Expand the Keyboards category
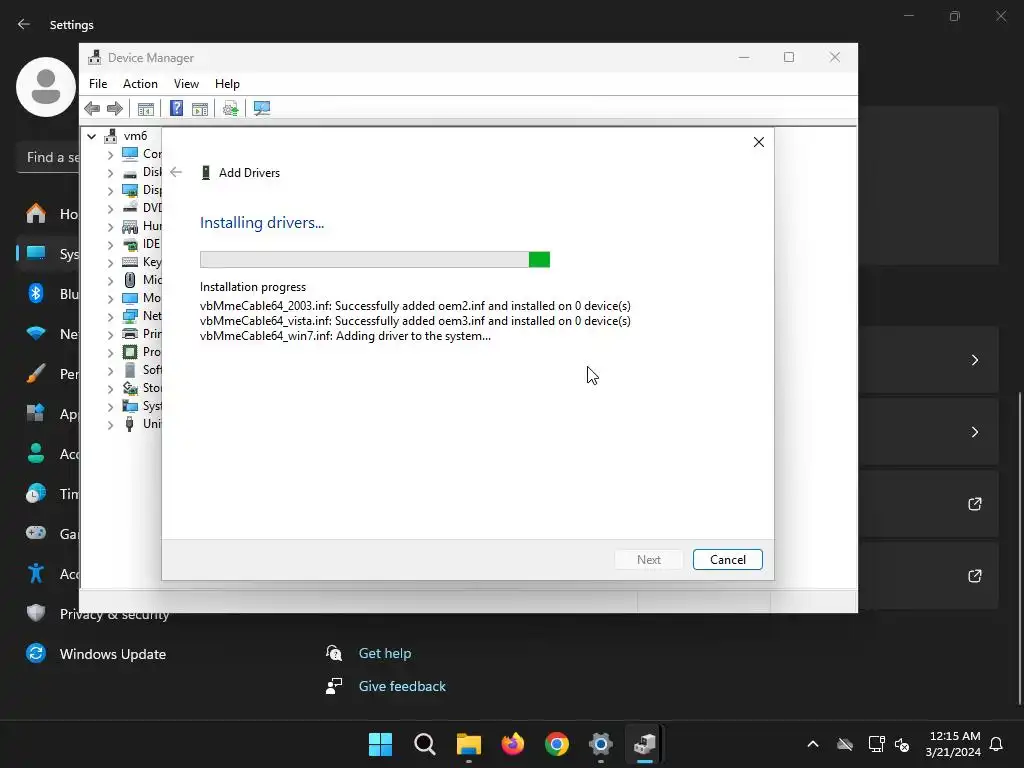Viewport: 1024px width, 768px height. point(110,263)
